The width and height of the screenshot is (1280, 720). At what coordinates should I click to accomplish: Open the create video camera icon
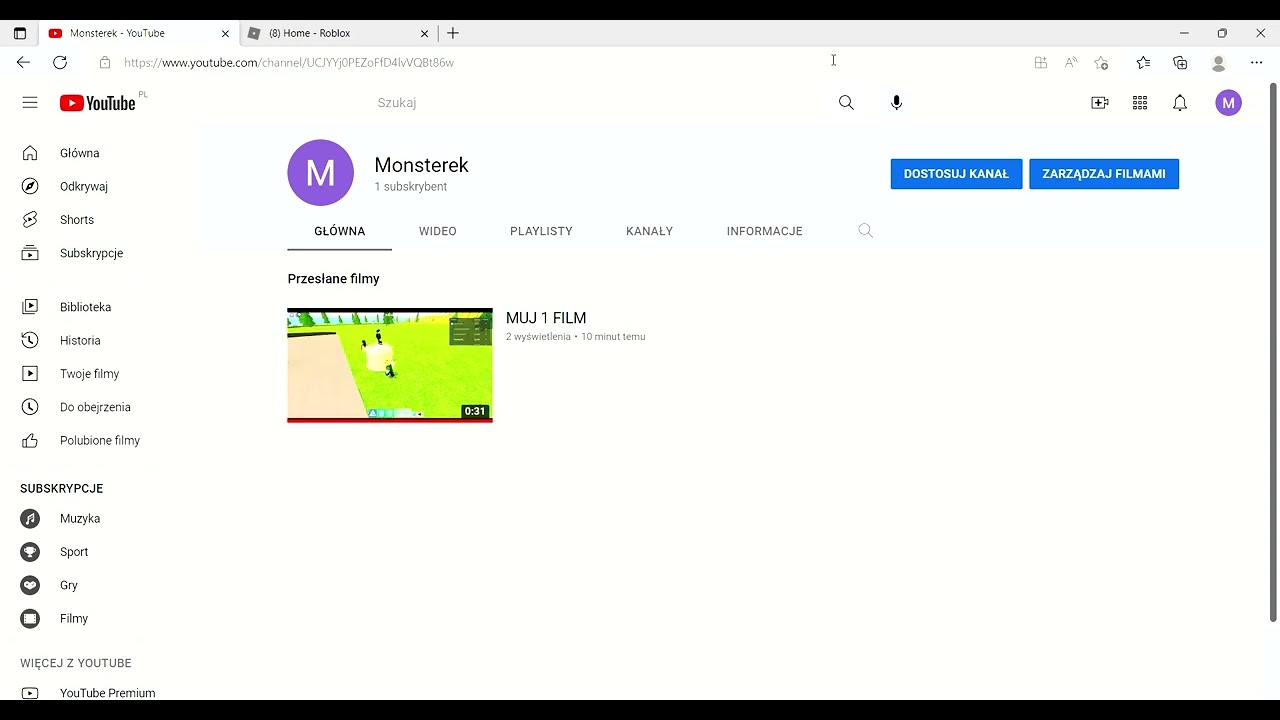[x=1100, y=103]
